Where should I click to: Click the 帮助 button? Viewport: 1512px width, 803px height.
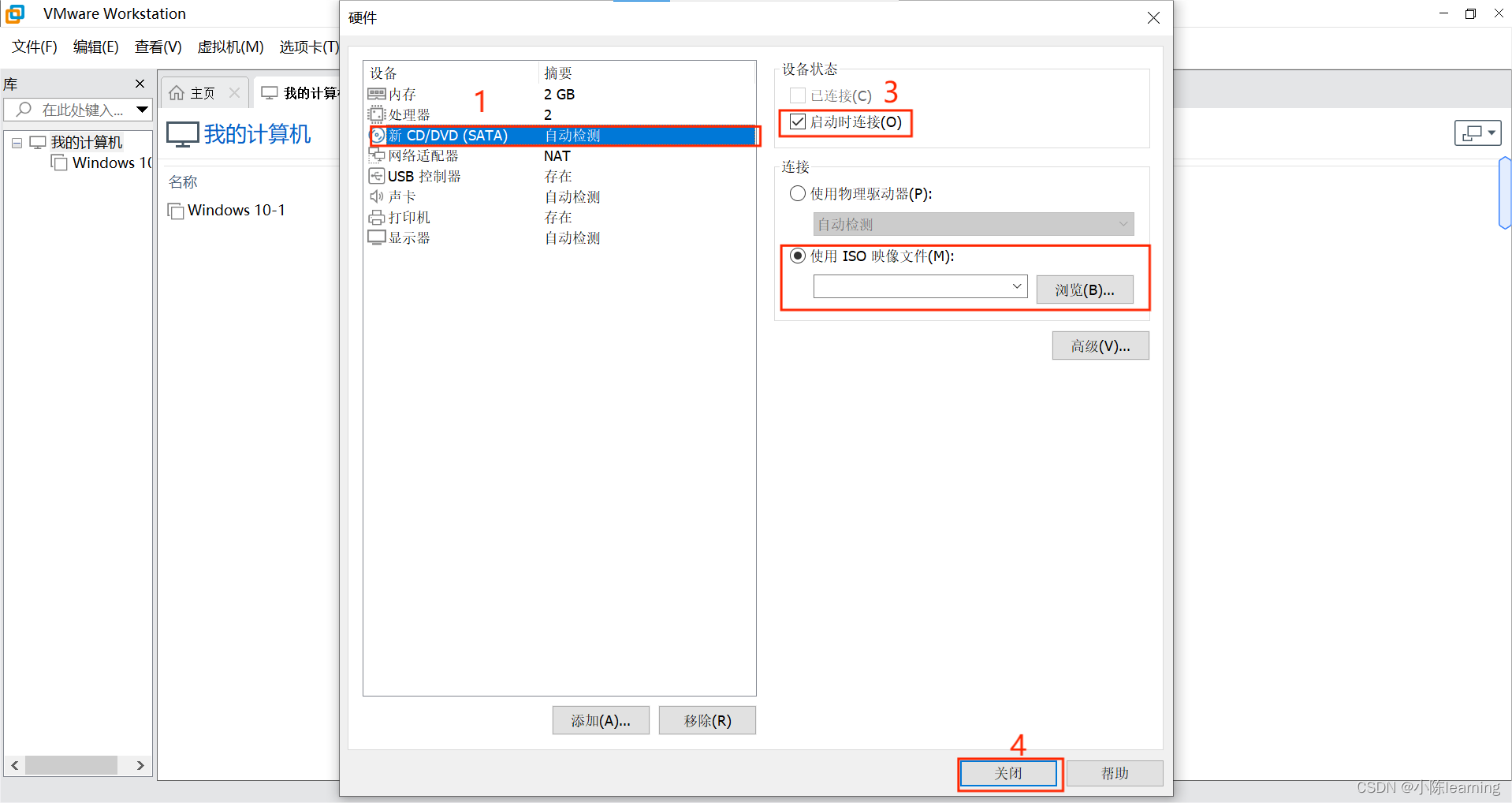pos(1115,773)
